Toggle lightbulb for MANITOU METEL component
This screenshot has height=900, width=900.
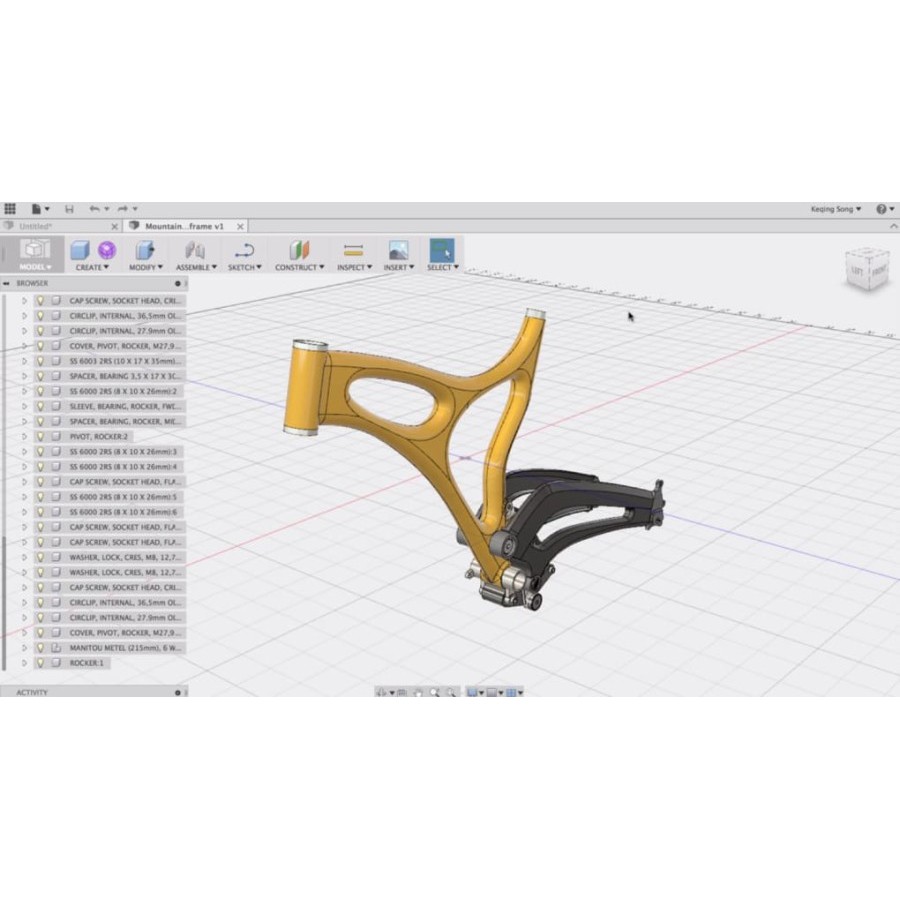tap(40, 648)
